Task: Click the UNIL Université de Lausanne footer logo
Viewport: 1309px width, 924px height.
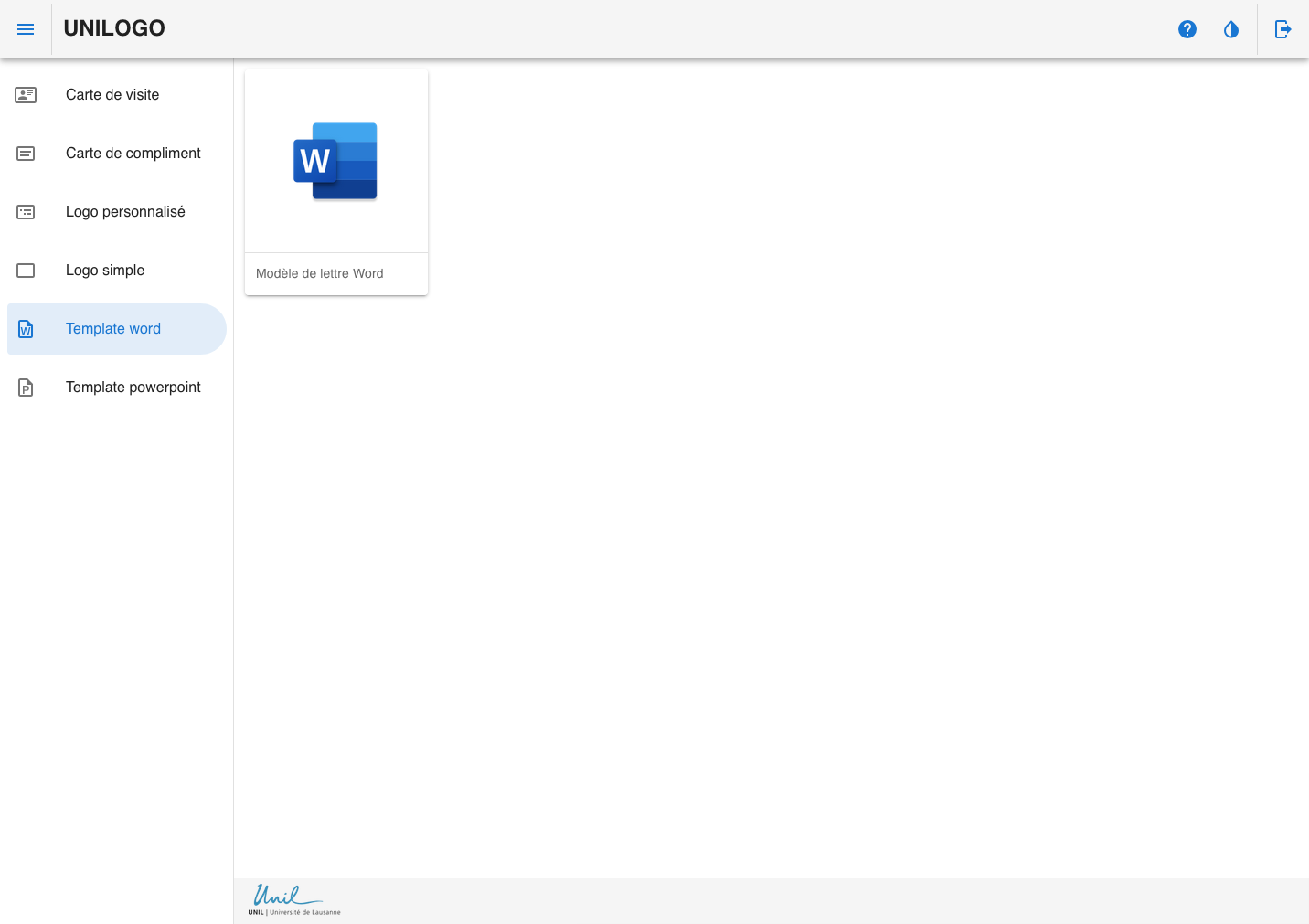Action: [293, 900]
